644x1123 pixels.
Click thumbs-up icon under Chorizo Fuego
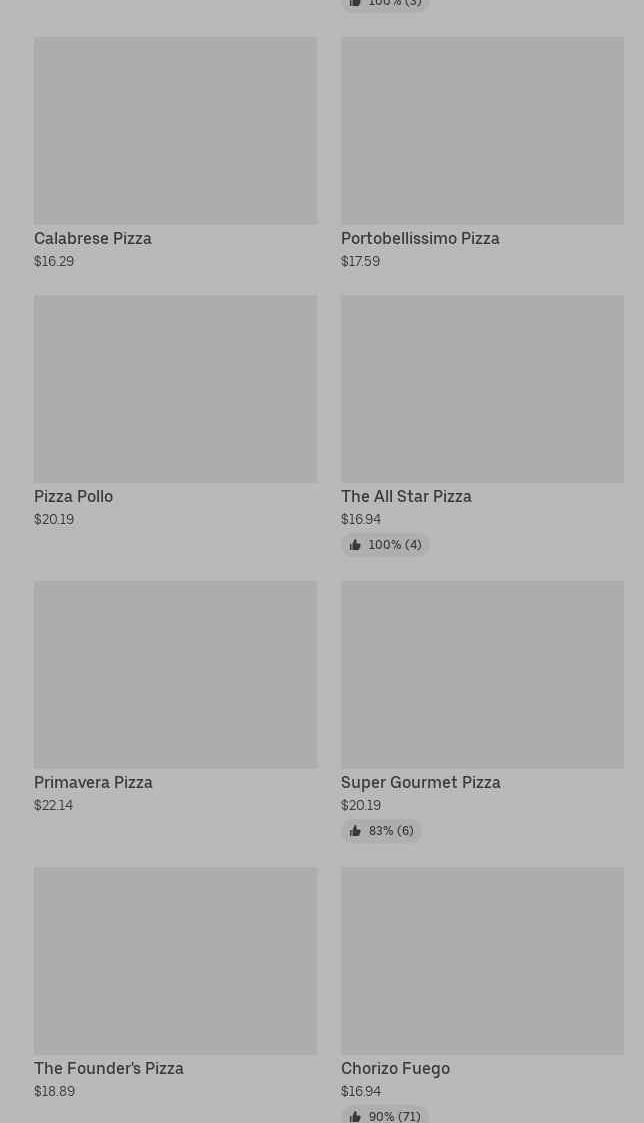coord(355,1116)
